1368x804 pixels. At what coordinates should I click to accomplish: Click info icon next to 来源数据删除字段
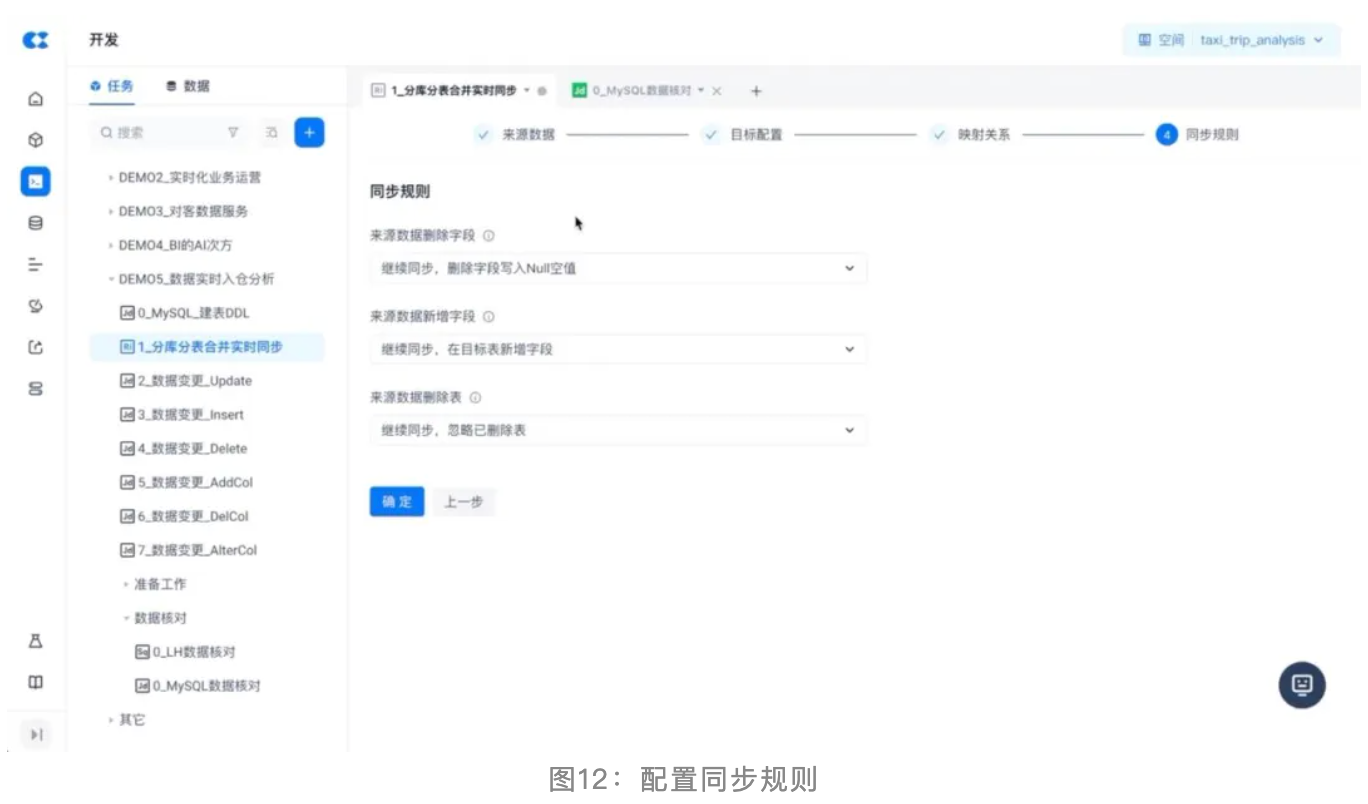[489, 236]
